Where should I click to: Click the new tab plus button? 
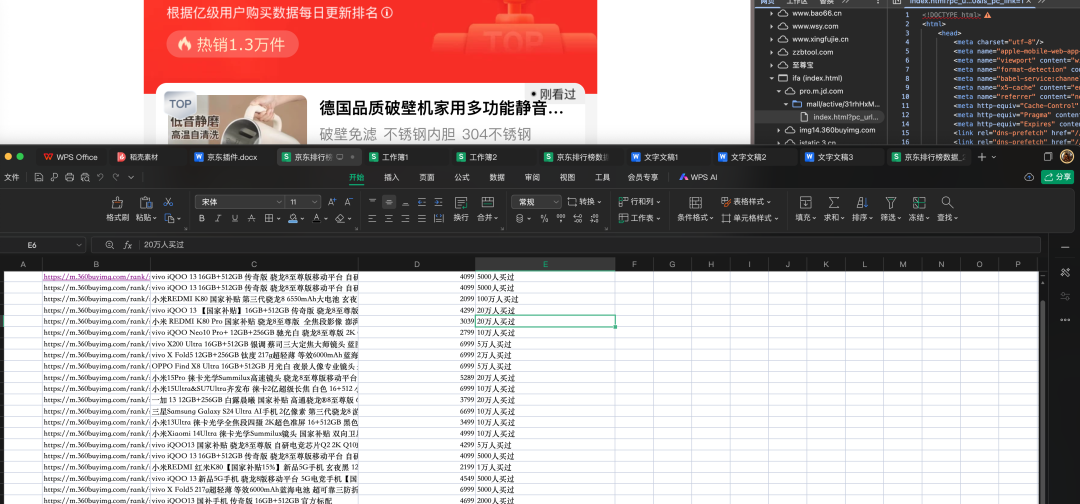(x=982, y=157)
